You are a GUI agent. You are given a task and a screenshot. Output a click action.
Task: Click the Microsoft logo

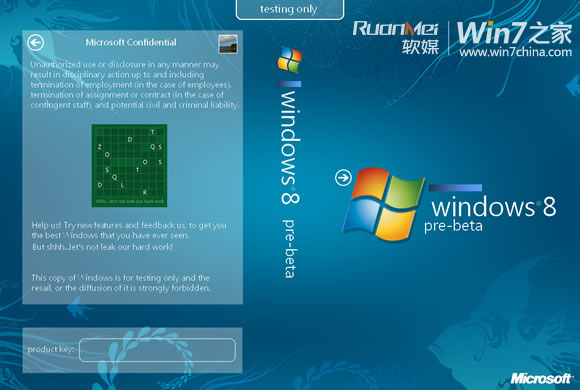point(540,379)
